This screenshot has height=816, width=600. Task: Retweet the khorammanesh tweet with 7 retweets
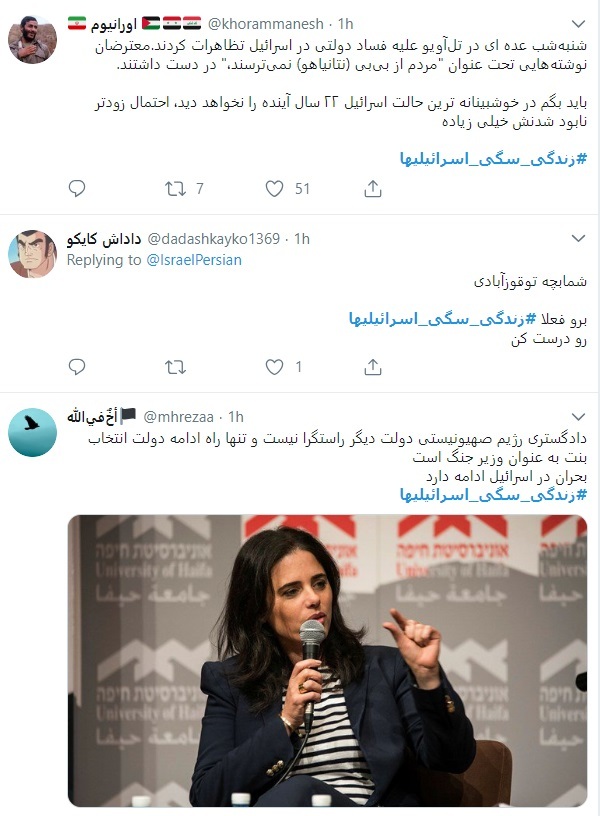tap(175, 188)
